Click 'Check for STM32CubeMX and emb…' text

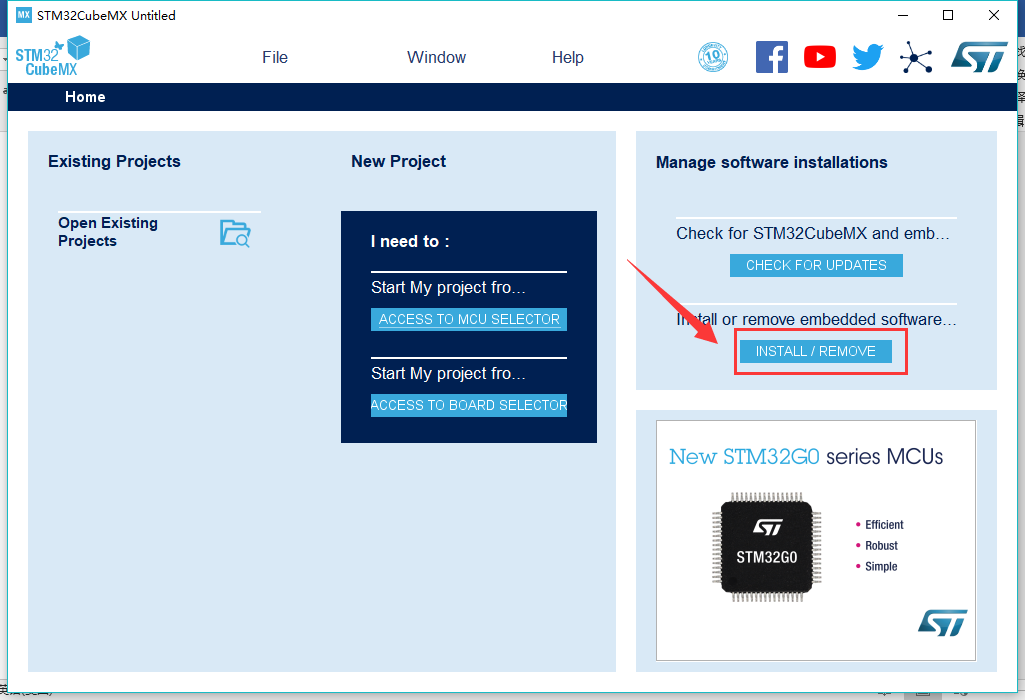click(x=813, y=233)
